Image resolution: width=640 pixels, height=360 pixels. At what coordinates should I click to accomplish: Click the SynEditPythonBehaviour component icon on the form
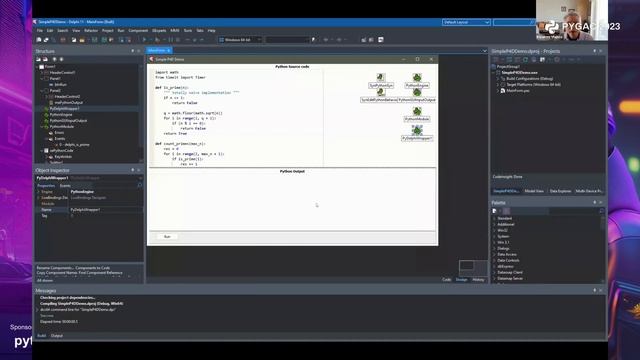tap(381, 93)
